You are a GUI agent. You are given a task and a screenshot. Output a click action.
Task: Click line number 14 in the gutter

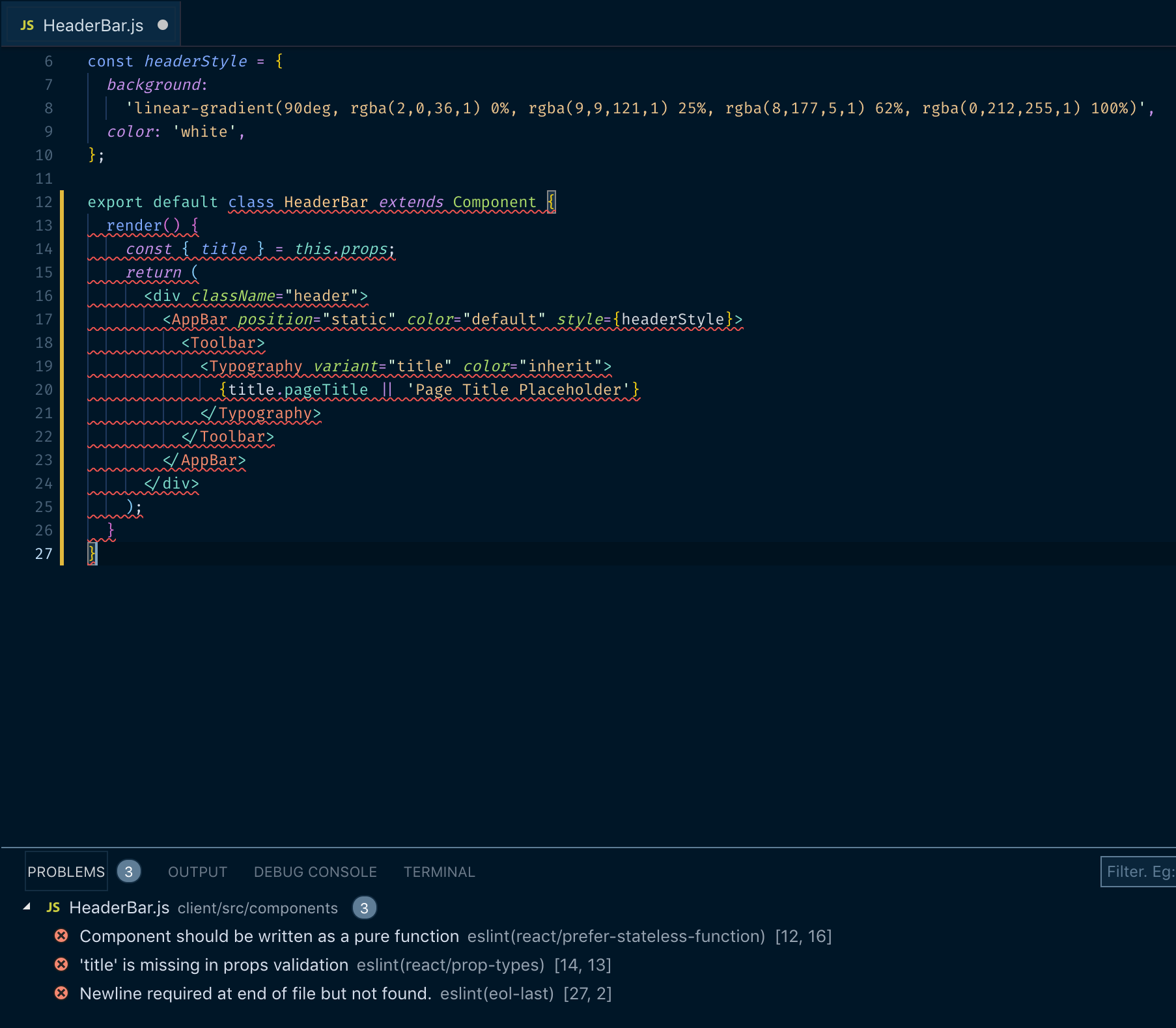coord(44,249)
